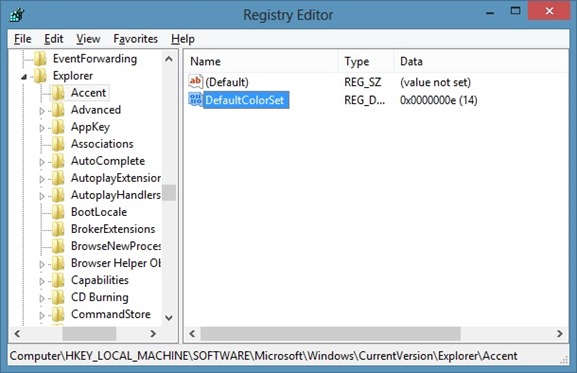Click the values pane horizontal scrollbar thumb
577x373 pixels.
click(x=330, y=334)
